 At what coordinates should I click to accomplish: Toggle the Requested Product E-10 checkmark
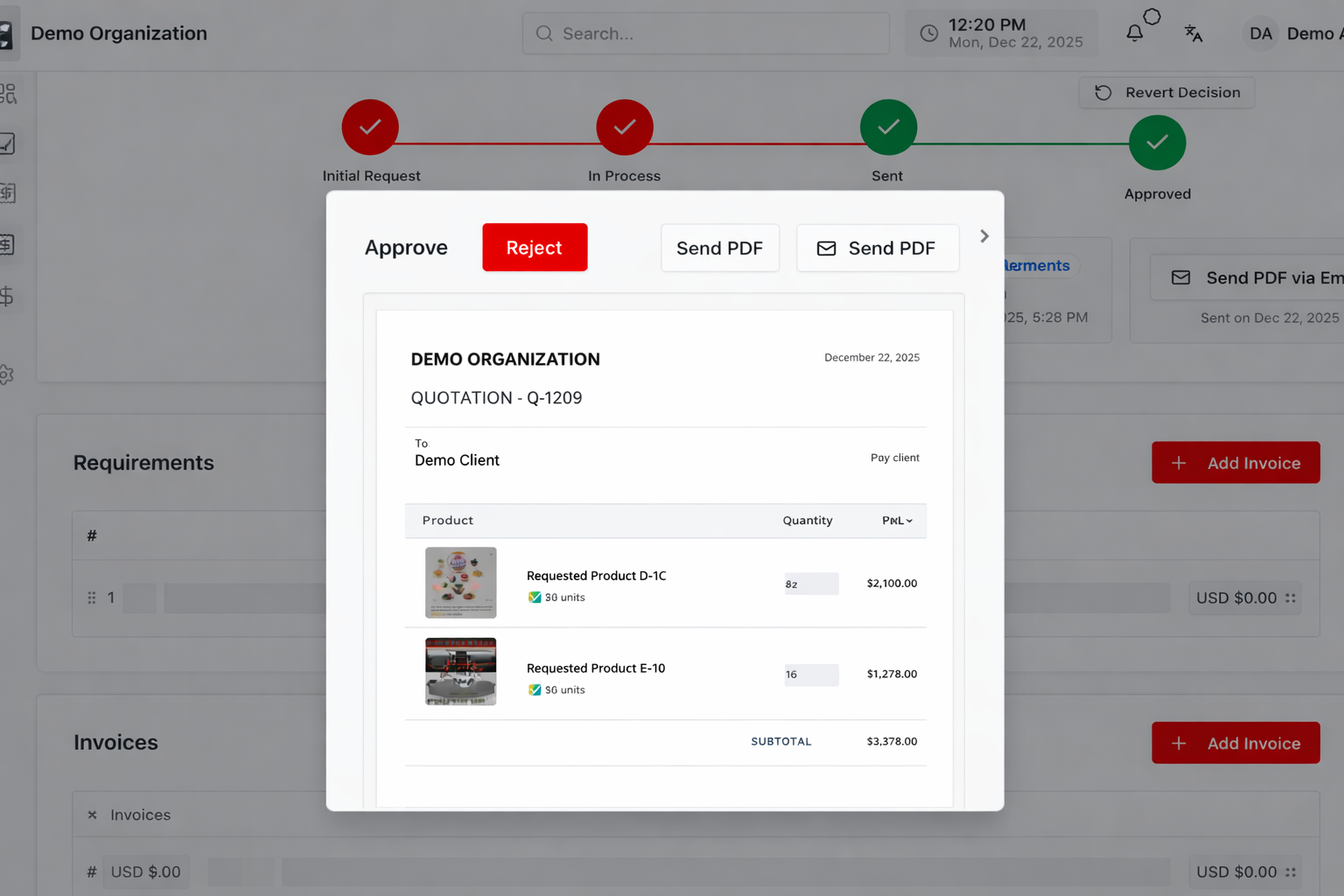535,690
